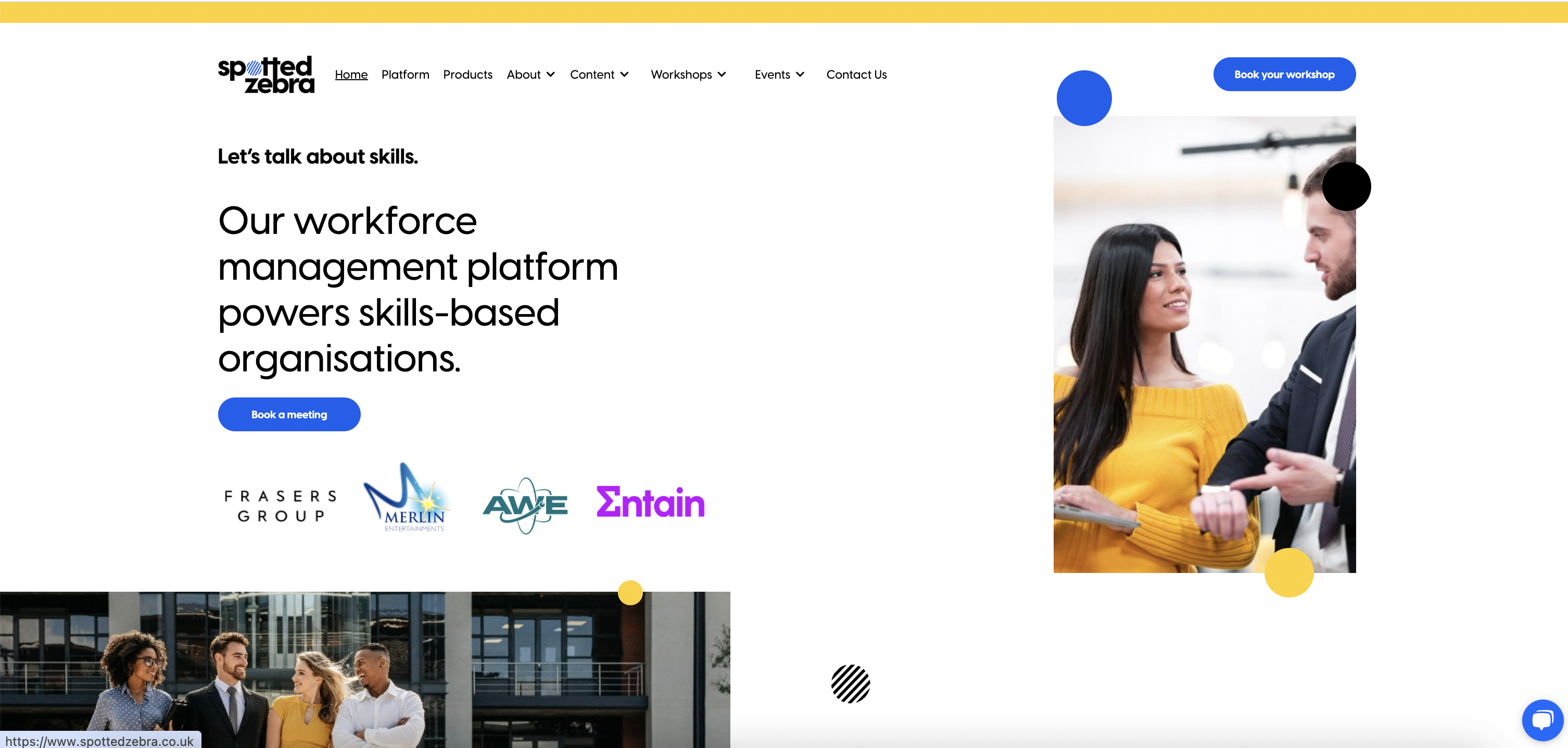Navigate to Products in navbar
Viewport: 1568px width, 748px height.
(467, 74)
